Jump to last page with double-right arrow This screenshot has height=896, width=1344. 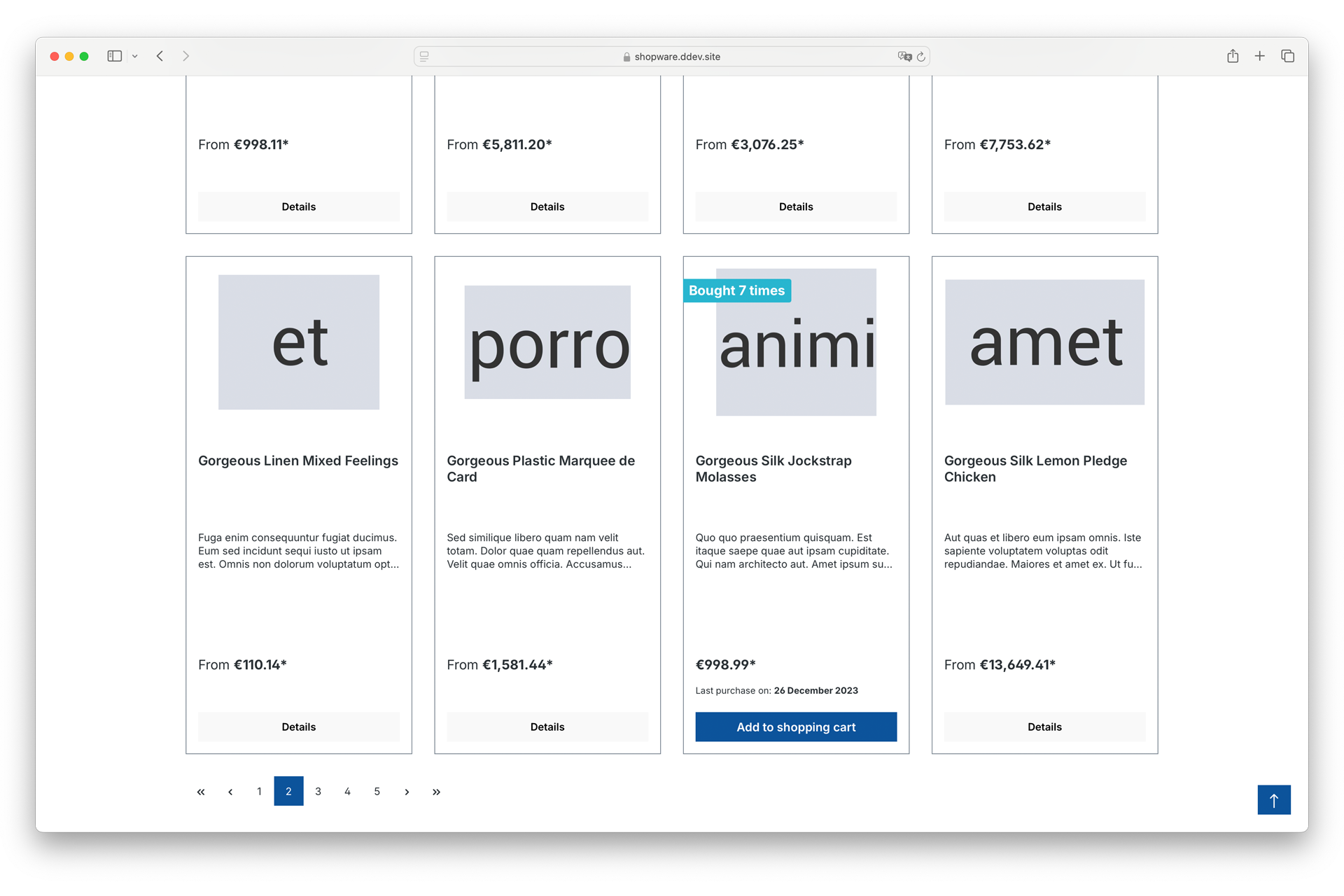click(436, 792)
